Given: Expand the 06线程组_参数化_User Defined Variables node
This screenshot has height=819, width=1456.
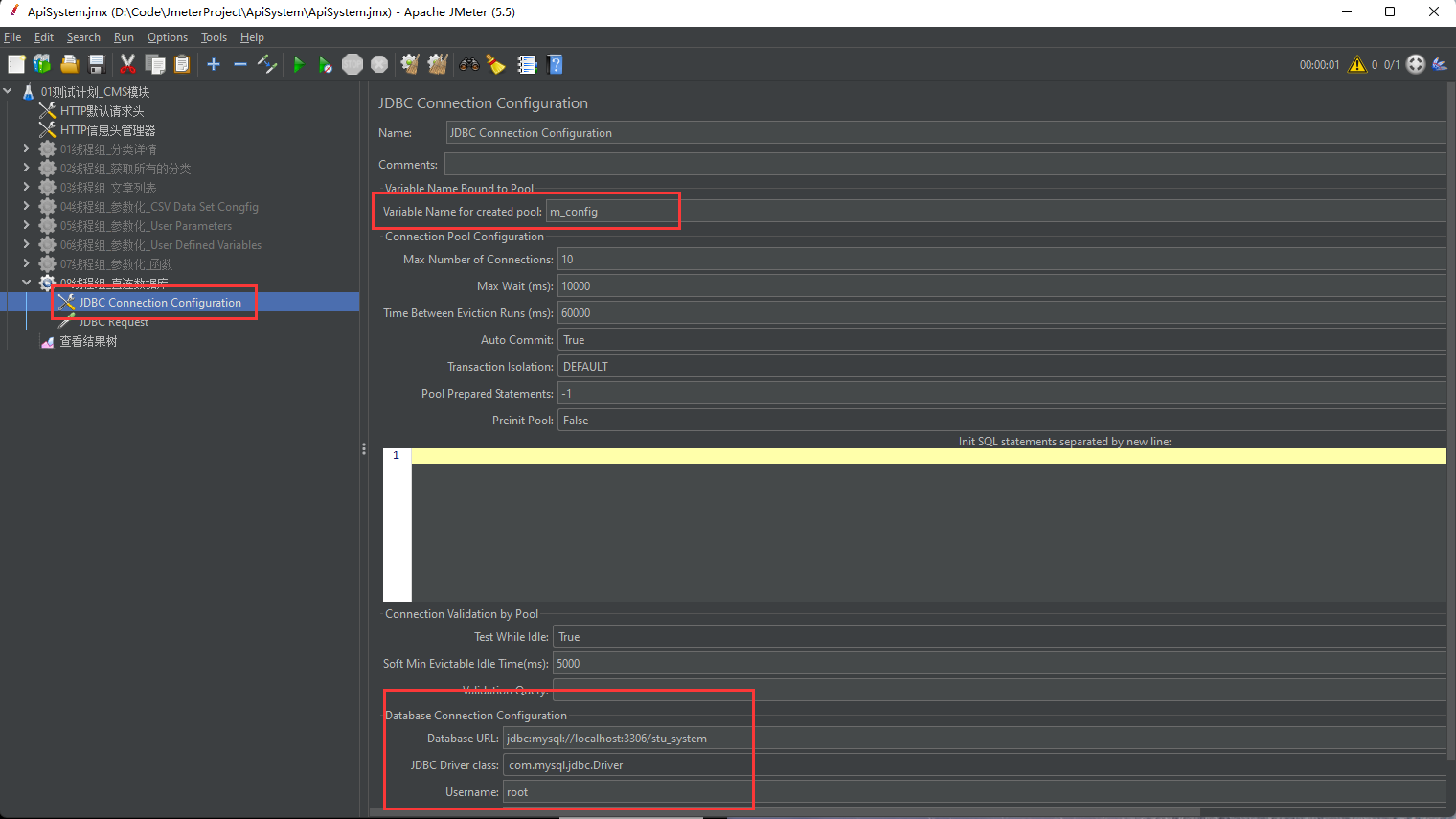Looking at the screenshot, I should pyautogui.click(x=27, y=245).
